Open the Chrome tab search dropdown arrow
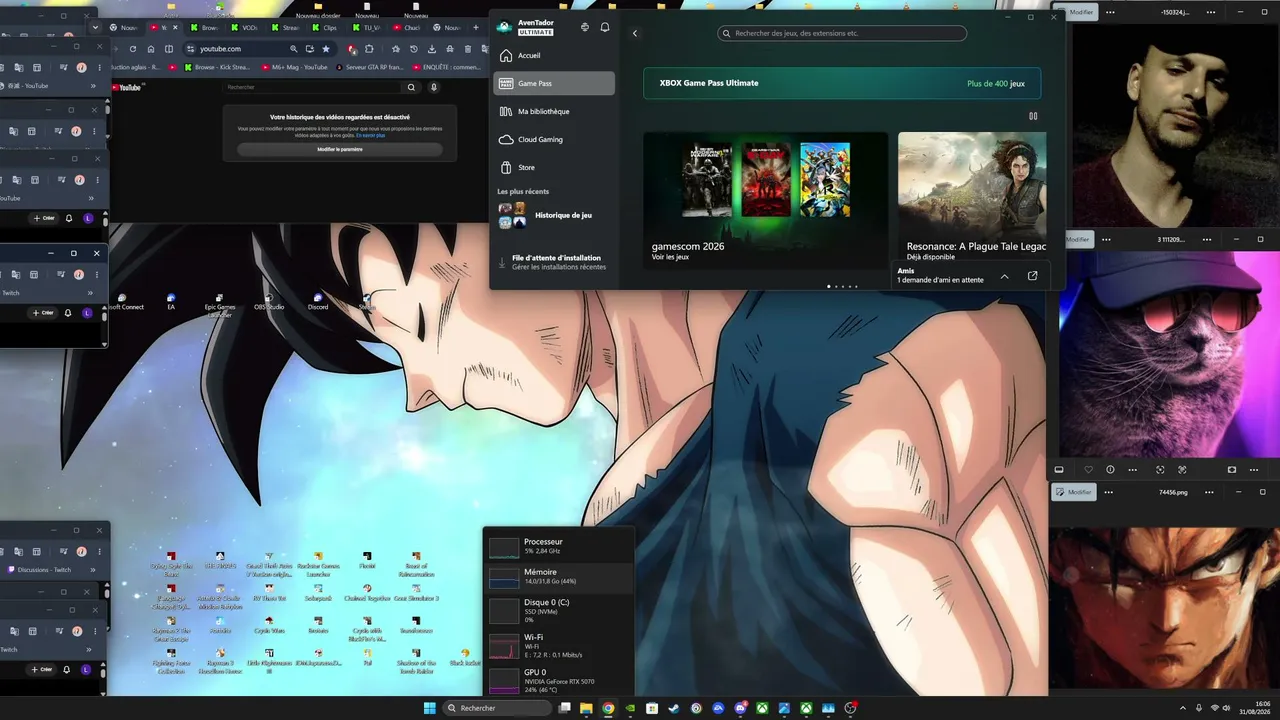Viewport: 1280px width, 720px height. [x=95, y=27]
